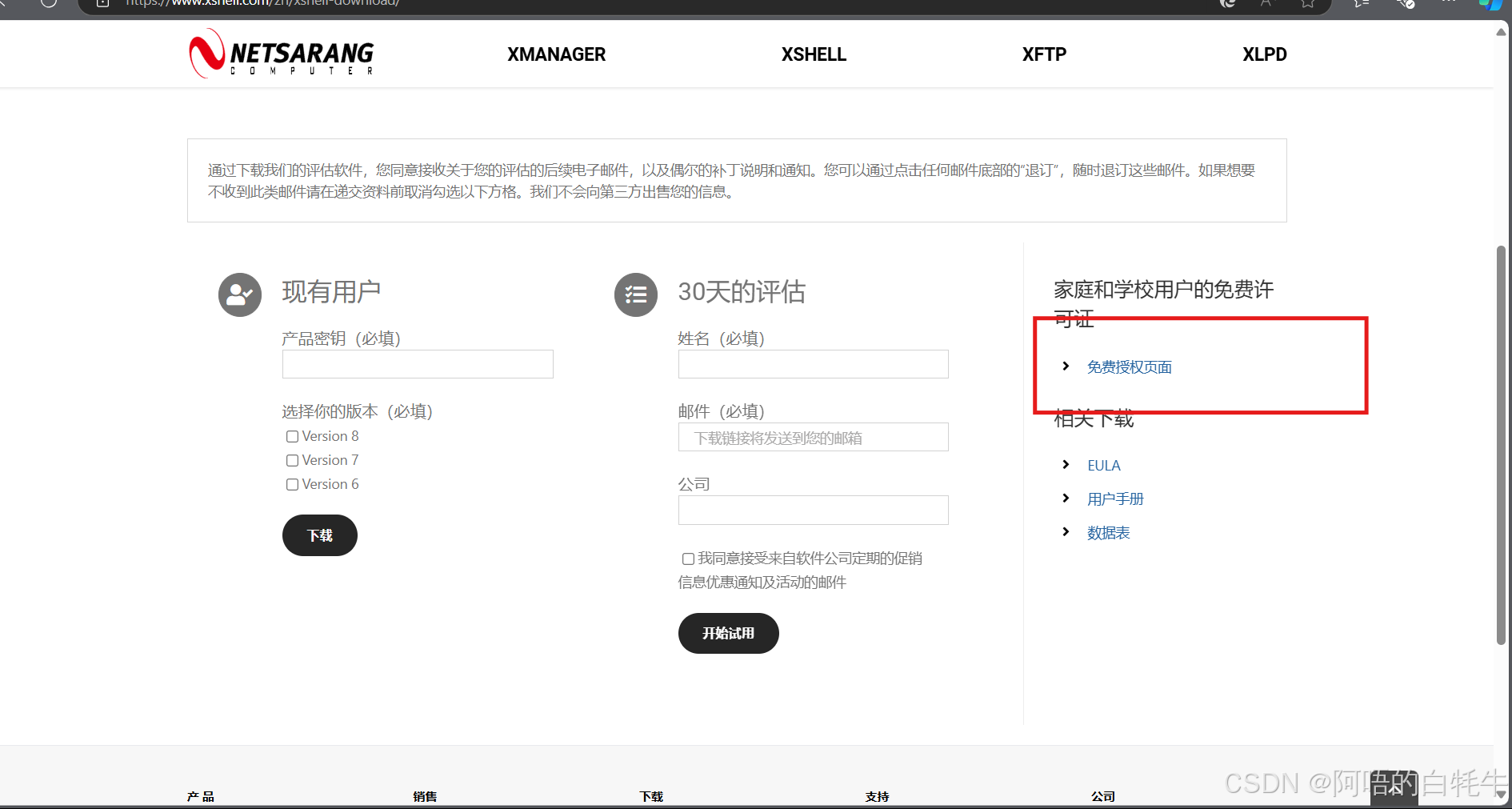Open the XSHELL menu
The width and height of the screenshot is (1512, 809).
(x=814, y=54)
